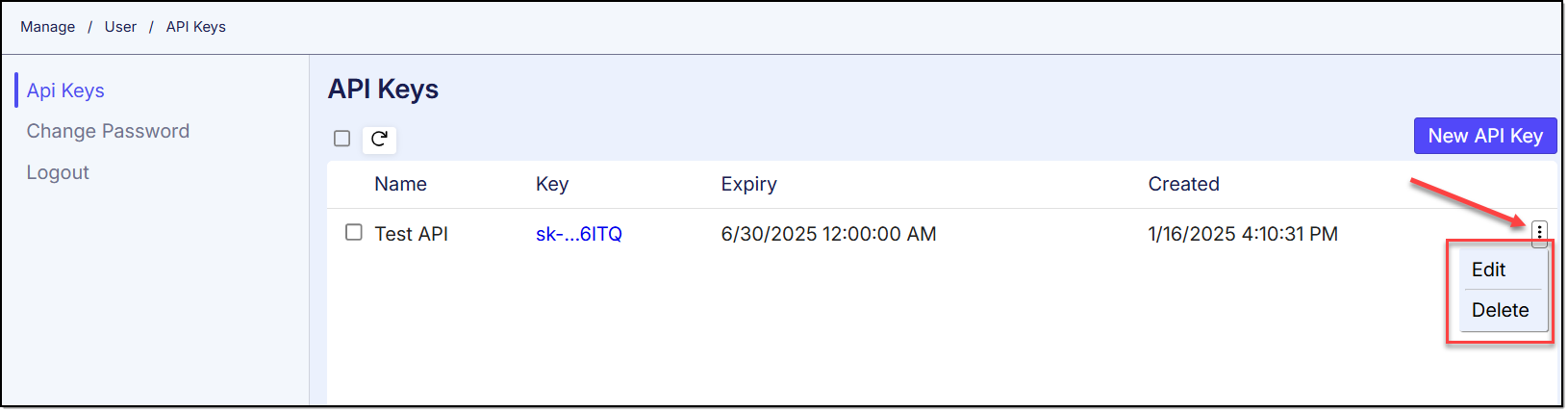Click the refresh icon above the table
1568x412 pixels.
[x=379, y=139]
